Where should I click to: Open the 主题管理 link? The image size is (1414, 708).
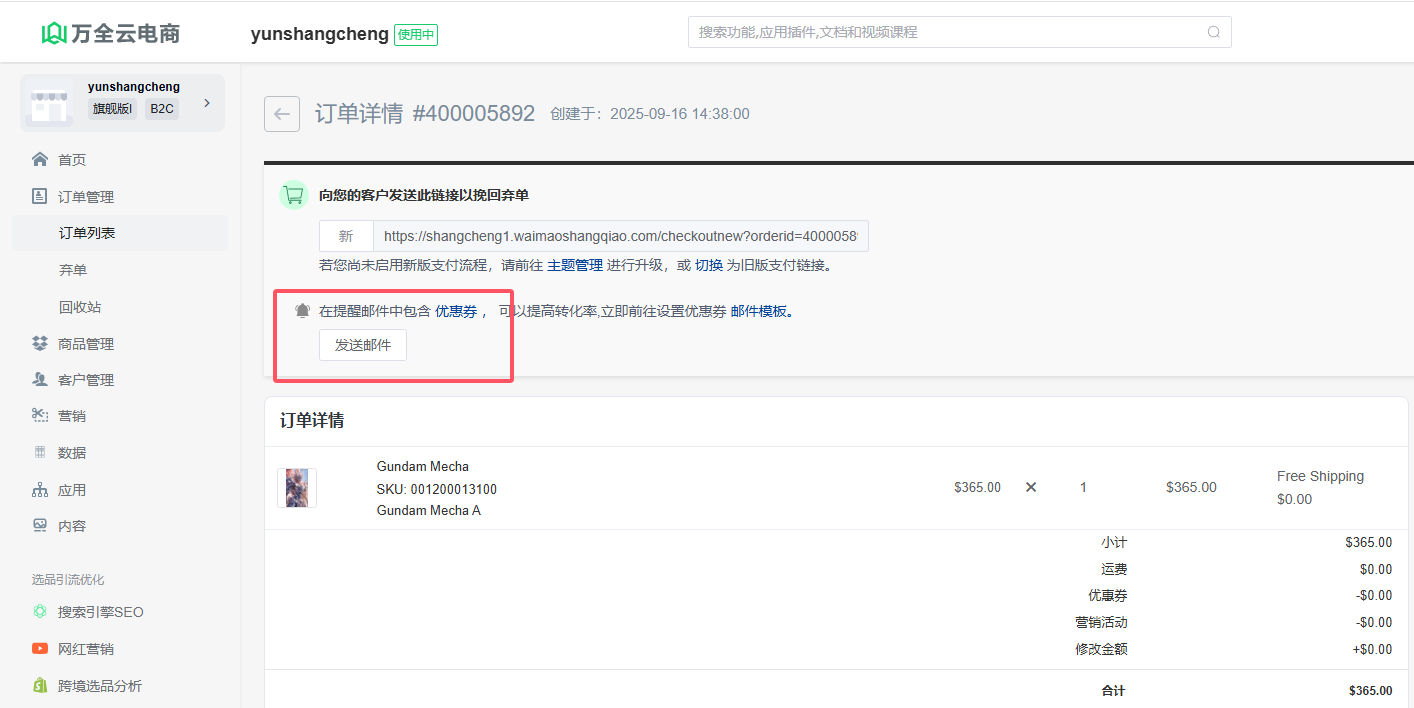click(x=575, y=265)
